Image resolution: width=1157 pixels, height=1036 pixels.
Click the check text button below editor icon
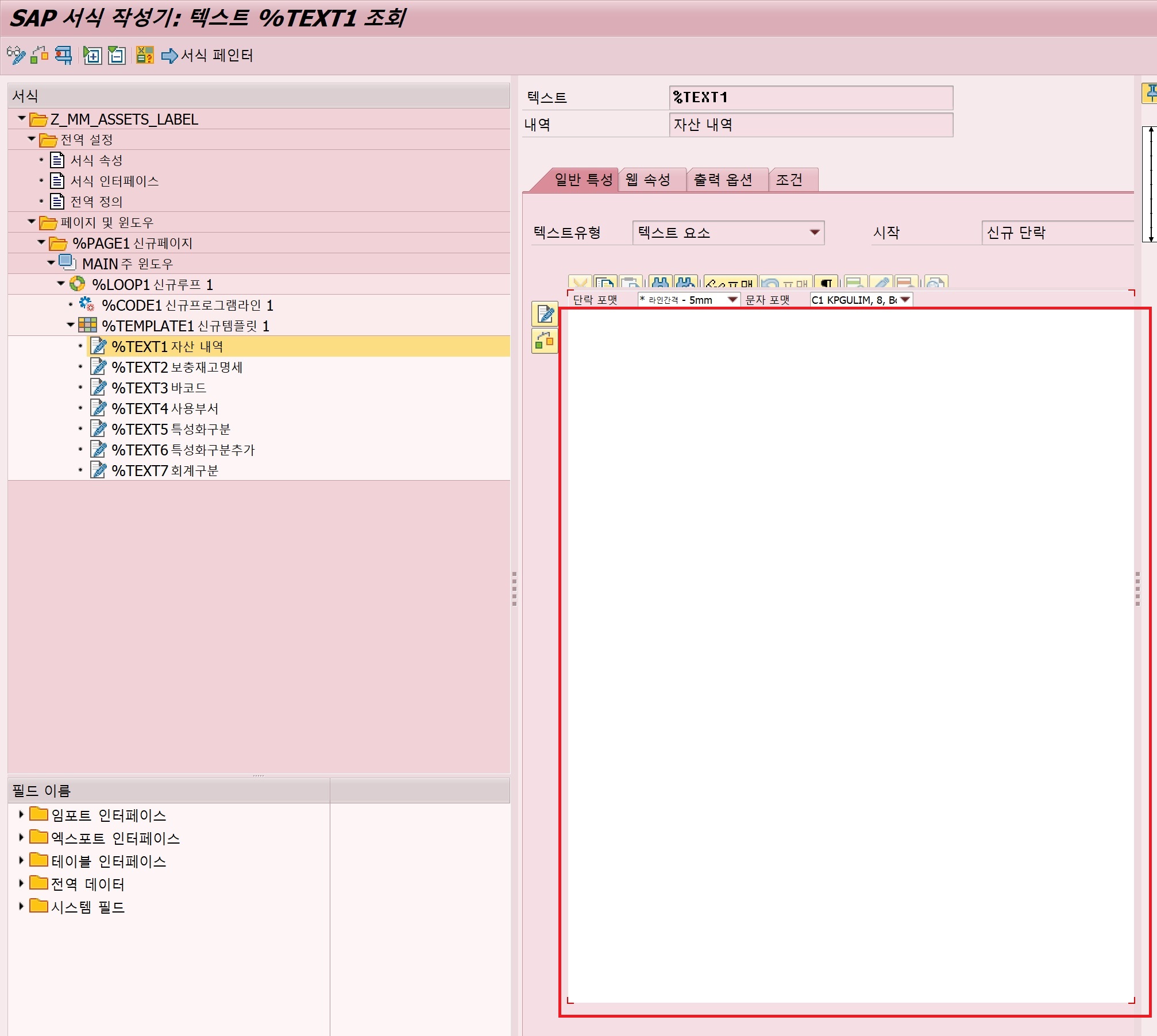click(545, 341)
